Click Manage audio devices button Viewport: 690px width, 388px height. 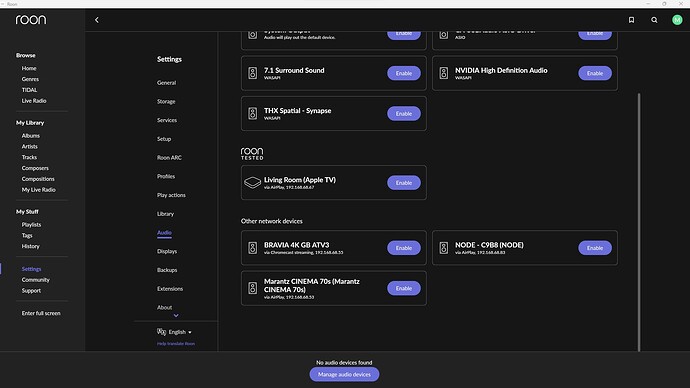coord(344,374)
